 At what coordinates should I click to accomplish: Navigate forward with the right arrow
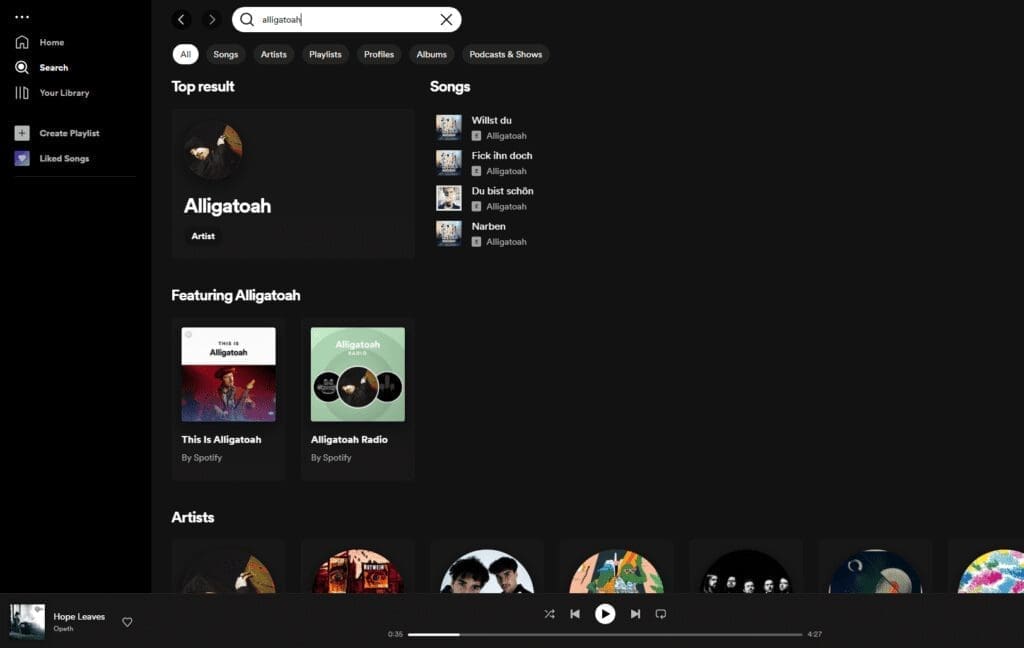click(212, 20)
